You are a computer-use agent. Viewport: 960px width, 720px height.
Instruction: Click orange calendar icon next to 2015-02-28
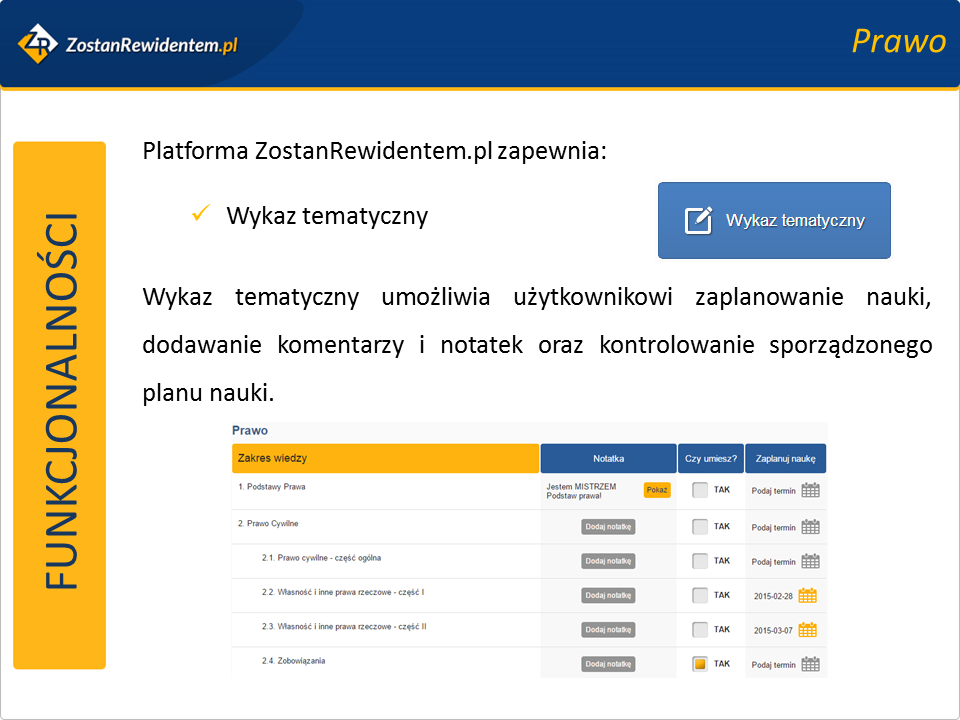click(x=807, y=596)
